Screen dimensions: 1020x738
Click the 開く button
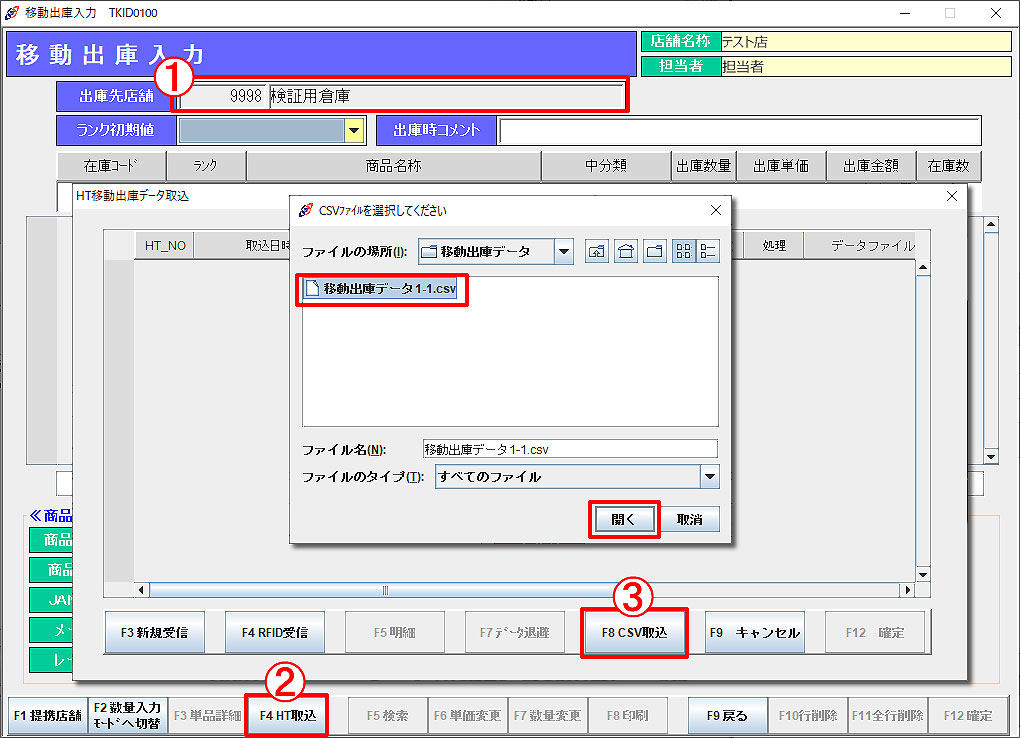point(623,519)
